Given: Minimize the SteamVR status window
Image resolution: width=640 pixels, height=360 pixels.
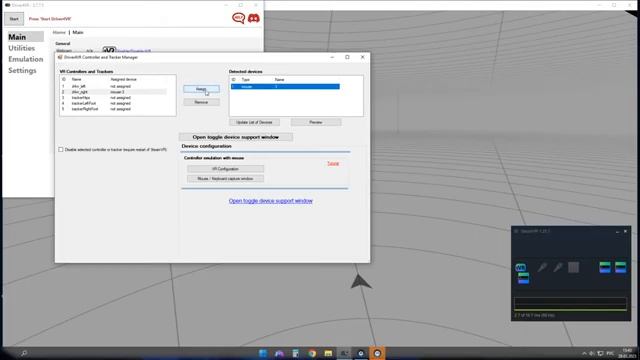Looking at the screenshot, I should tap(617, 231).
